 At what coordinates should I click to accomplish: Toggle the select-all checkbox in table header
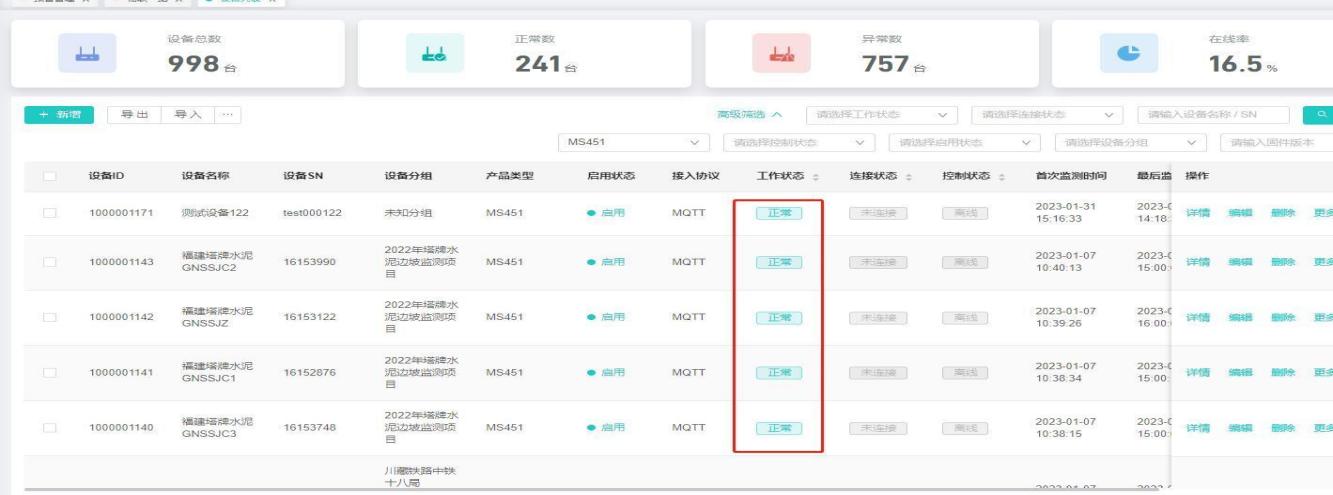coord(50,177)
